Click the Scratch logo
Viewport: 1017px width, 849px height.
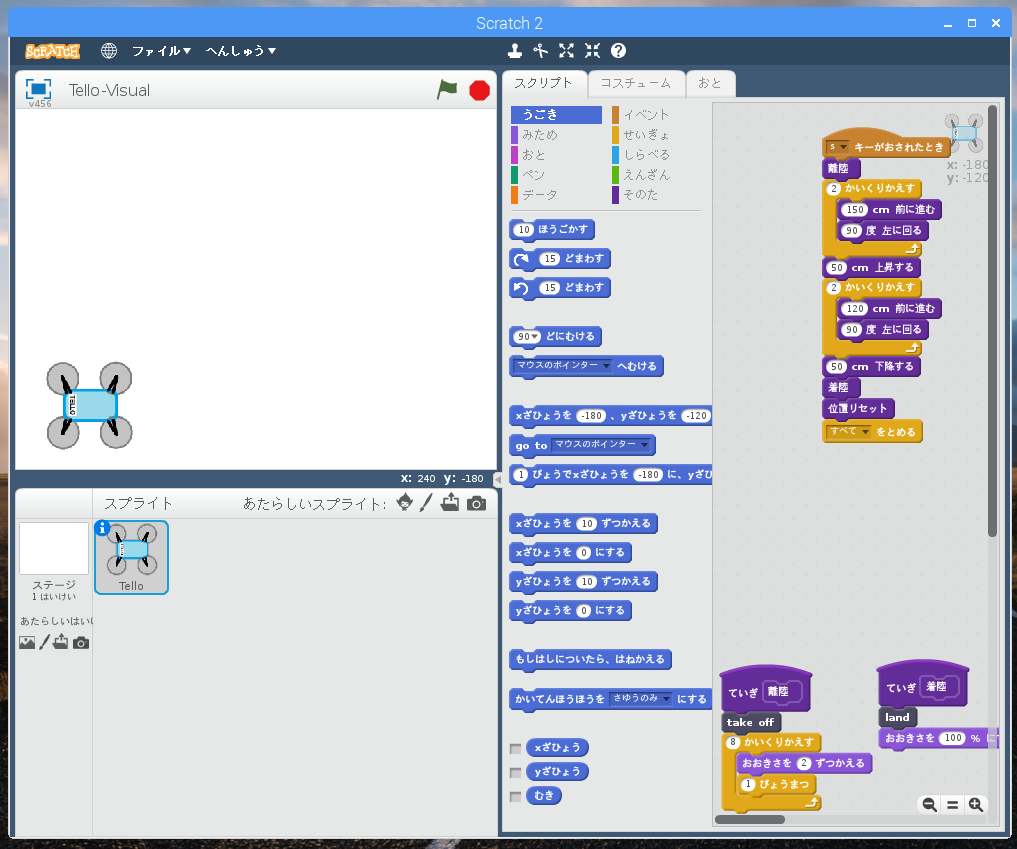[53, 51]
